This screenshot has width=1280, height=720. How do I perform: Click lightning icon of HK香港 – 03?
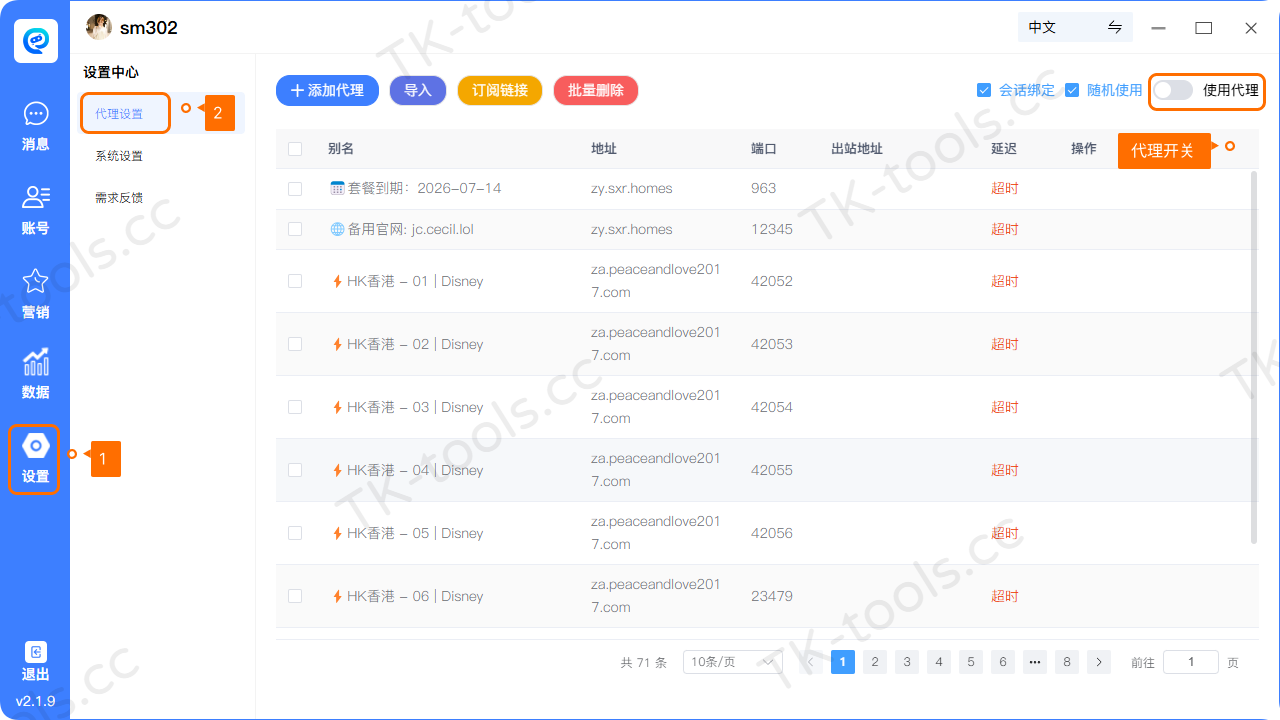pos(337,407)
